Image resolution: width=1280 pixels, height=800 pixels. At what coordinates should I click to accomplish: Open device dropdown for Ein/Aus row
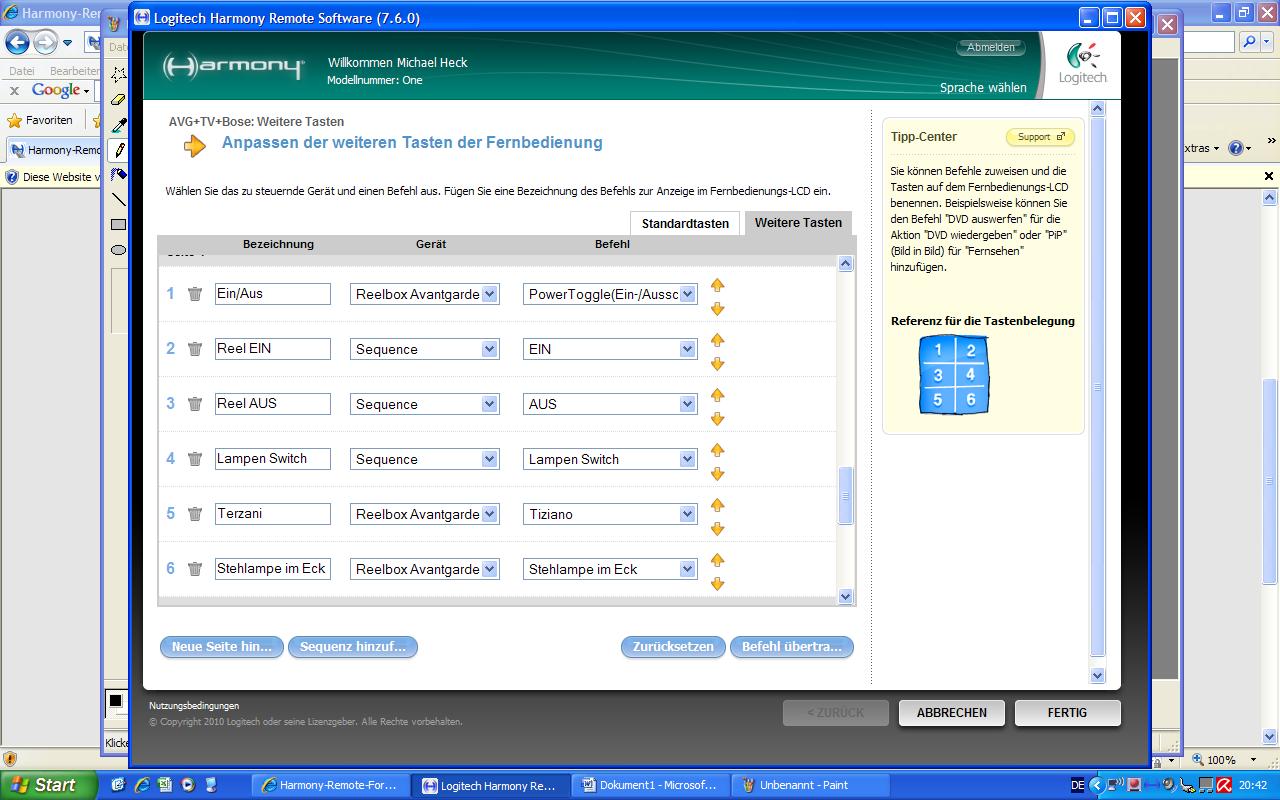(x=489, y=294)
